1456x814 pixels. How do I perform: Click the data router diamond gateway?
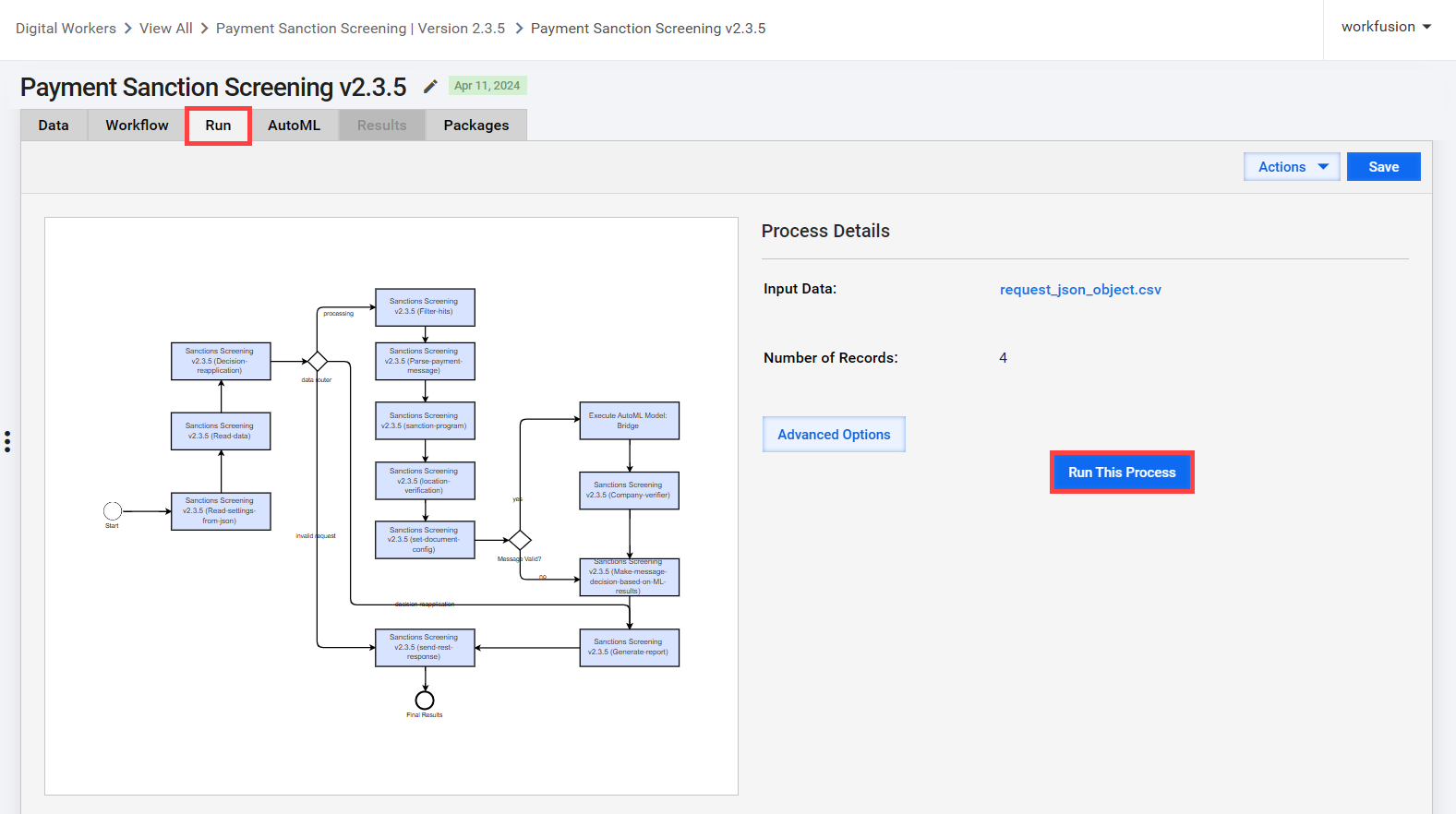tap(318, 362)
